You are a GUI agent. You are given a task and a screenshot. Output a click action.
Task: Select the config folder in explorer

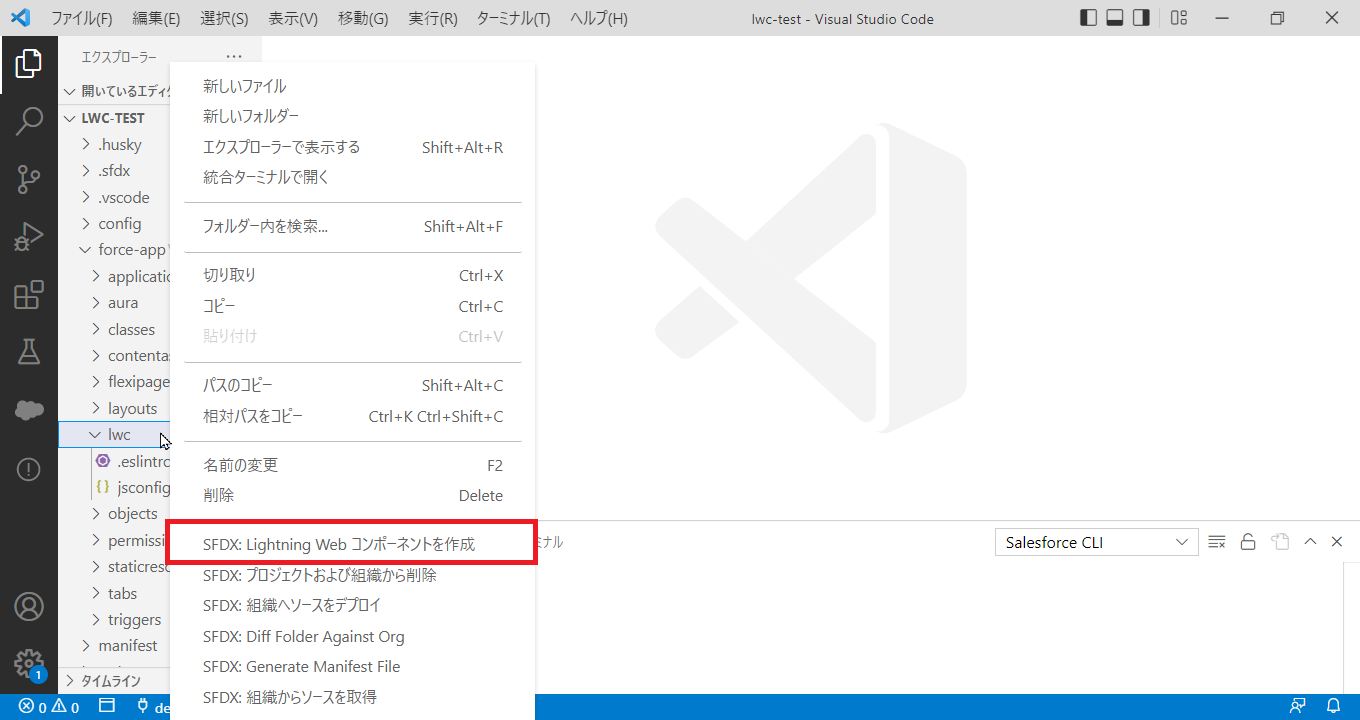pyautogui.click(x=119, y=224)
